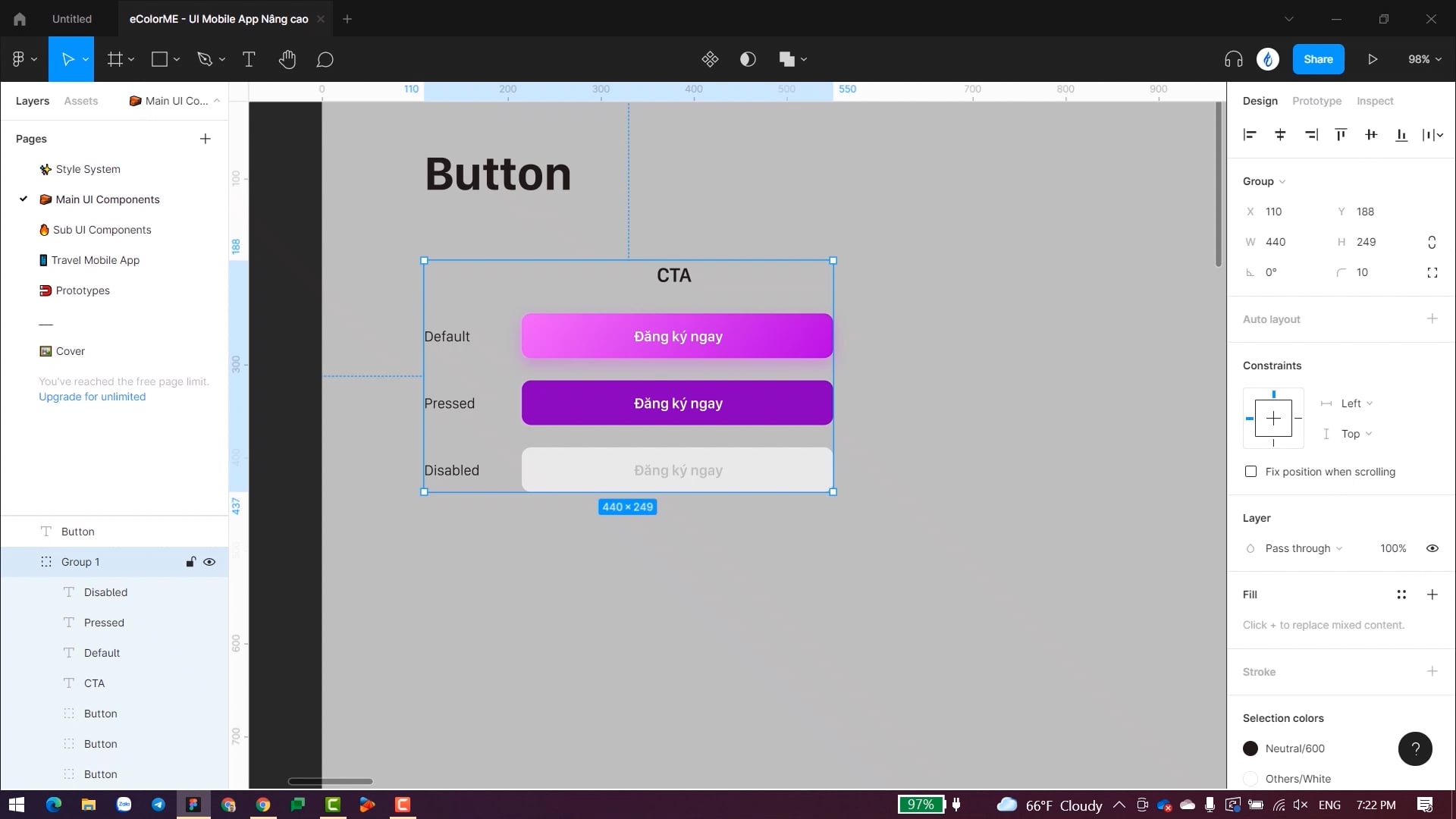Click the Mask half-circle icon

coord(748,59)
